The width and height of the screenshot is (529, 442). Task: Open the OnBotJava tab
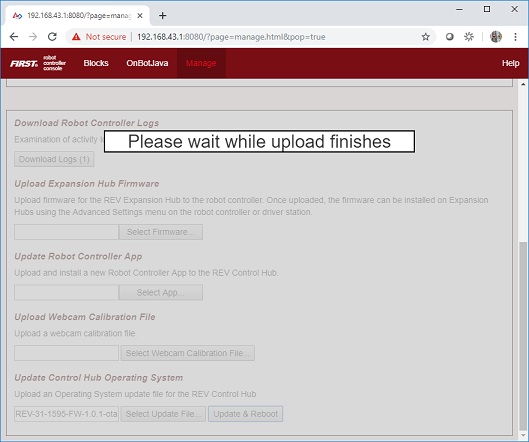[x=147, y=63]
